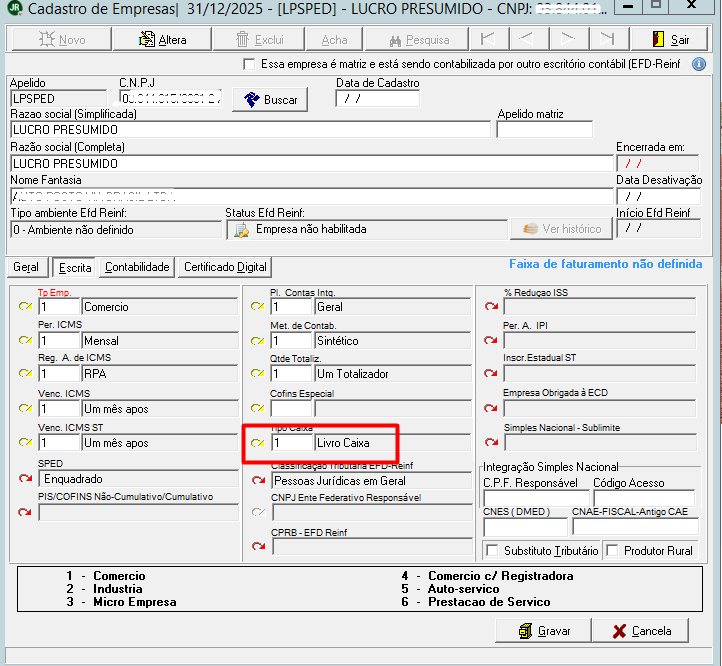Click the Apelido input field

pyautogui.click(x=58, y=99)
